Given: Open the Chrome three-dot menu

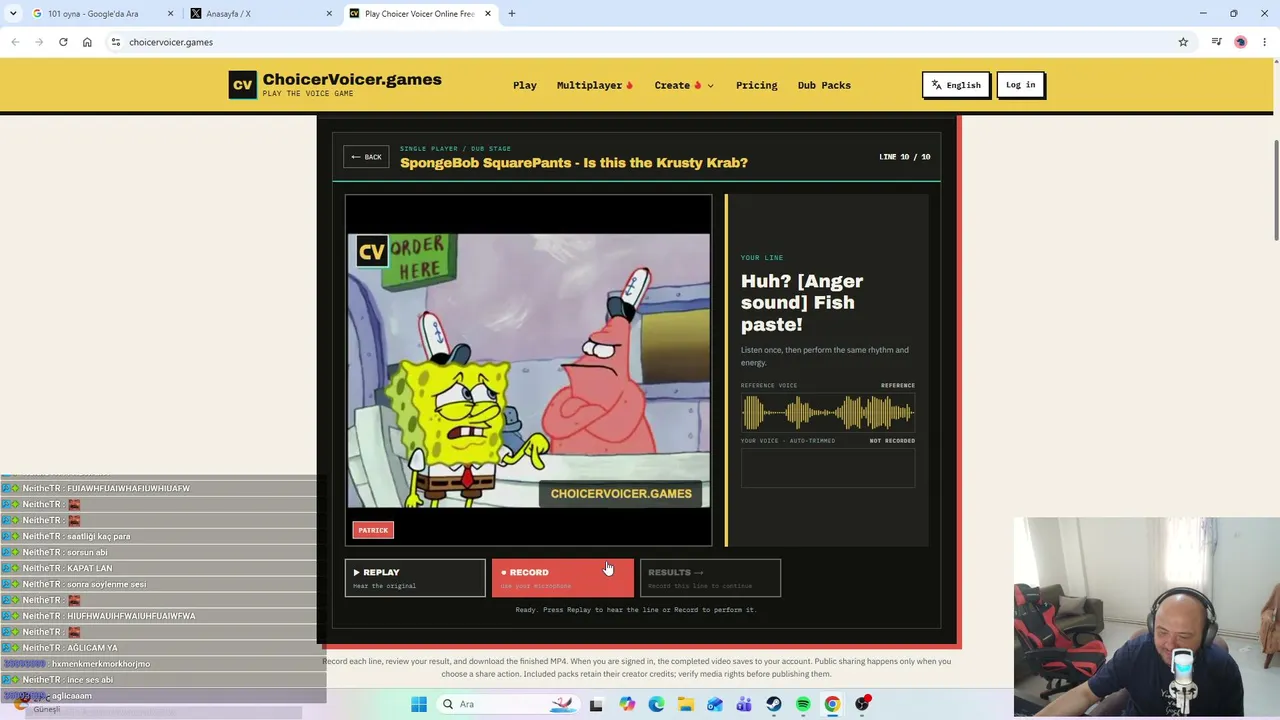Looking at the screenshot, I should (x=1265, y=42).
